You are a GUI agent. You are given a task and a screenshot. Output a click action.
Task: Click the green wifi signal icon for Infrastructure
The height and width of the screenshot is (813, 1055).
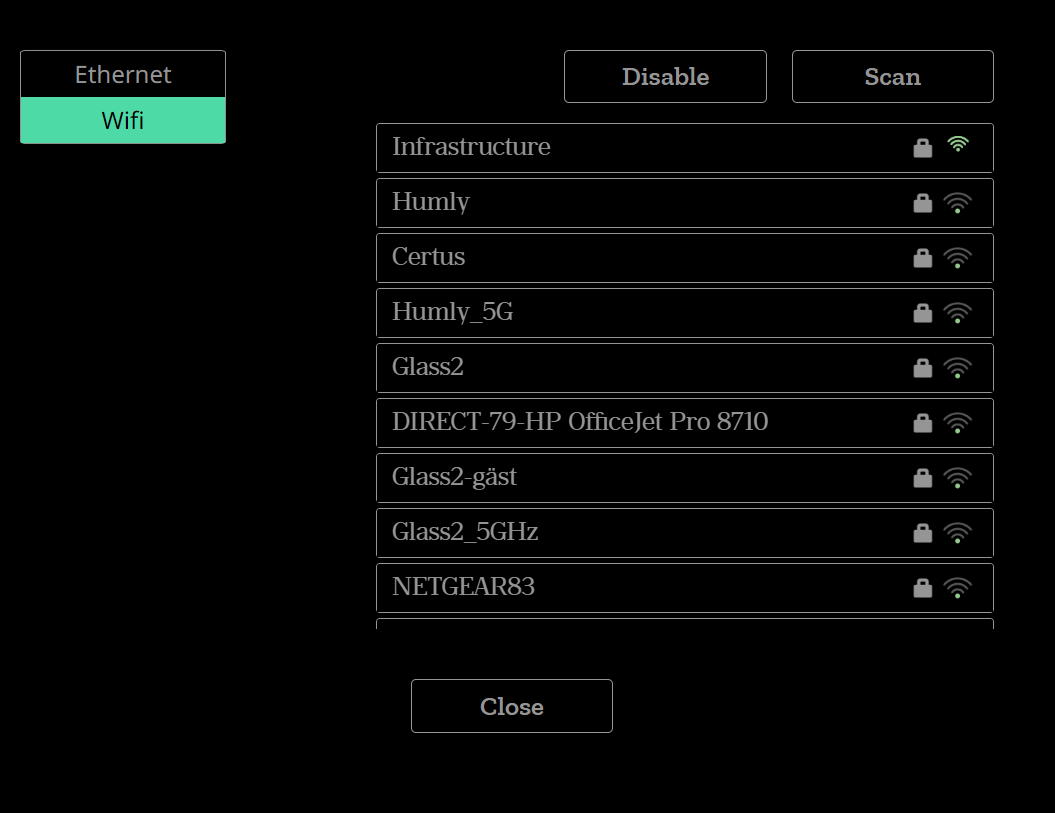pyautogui.click(x=958, y=144)
